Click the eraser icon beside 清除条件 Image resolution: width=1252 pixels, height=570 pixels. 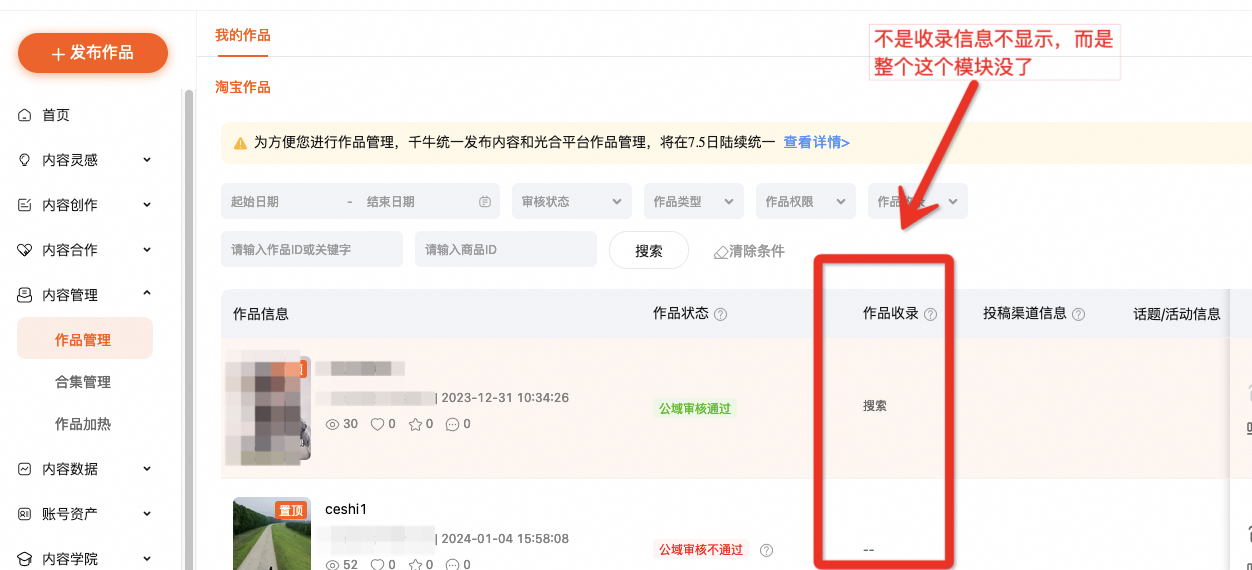tap(720, 252)
